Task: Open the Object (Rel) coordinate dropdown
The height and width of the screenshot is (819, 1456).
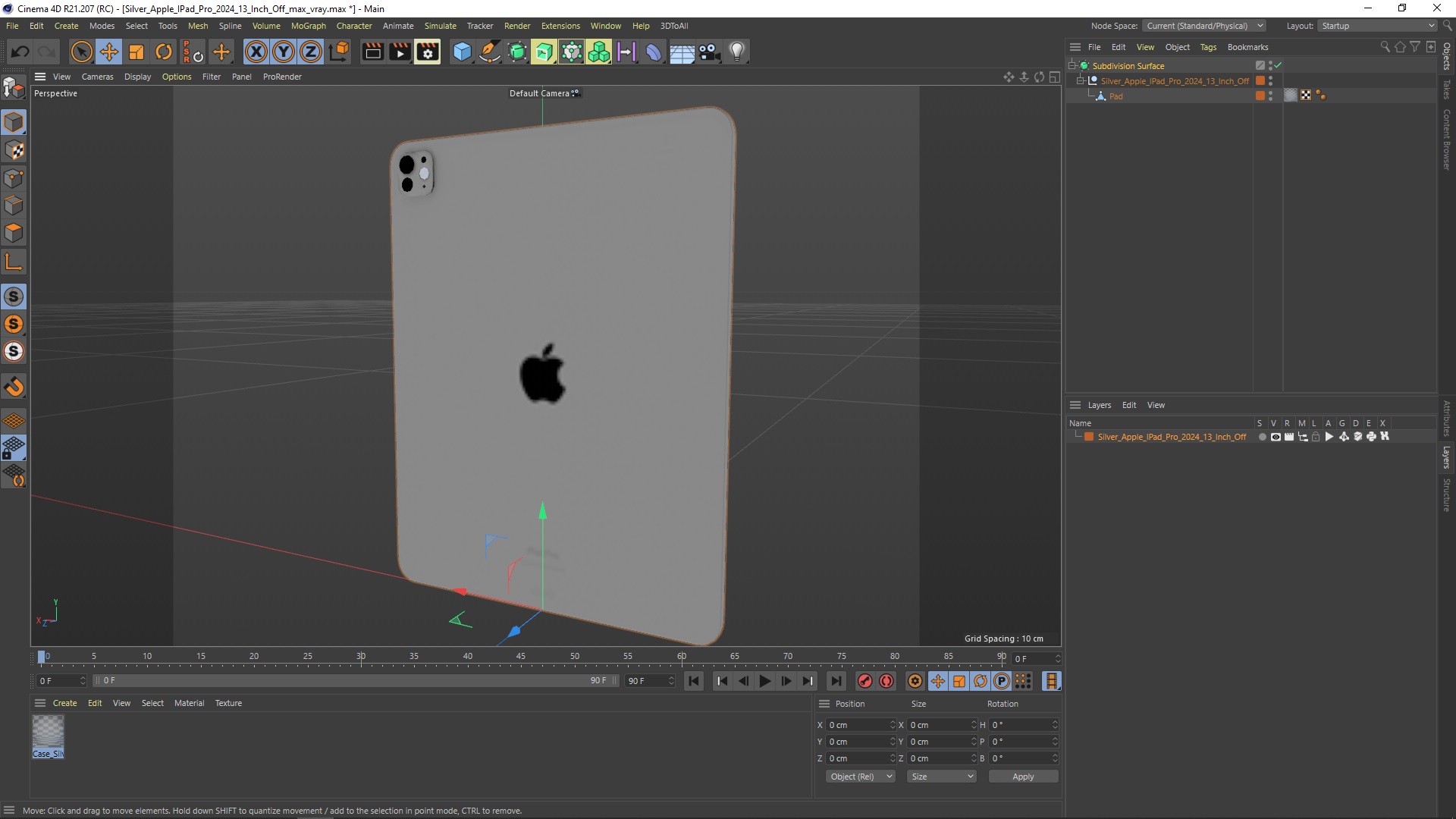Action: 861,777
